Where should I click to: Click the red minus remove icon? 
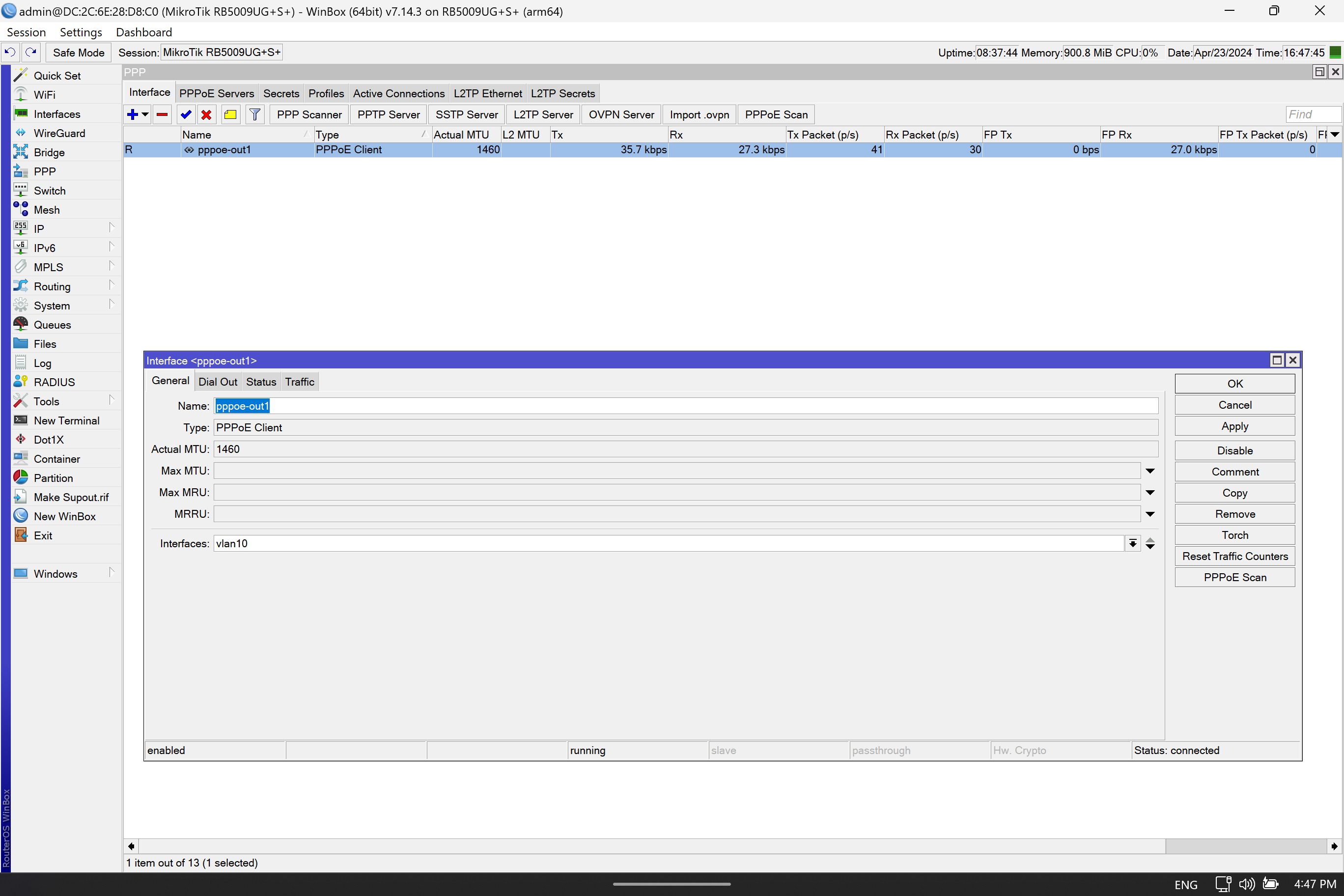click(162, 114)
